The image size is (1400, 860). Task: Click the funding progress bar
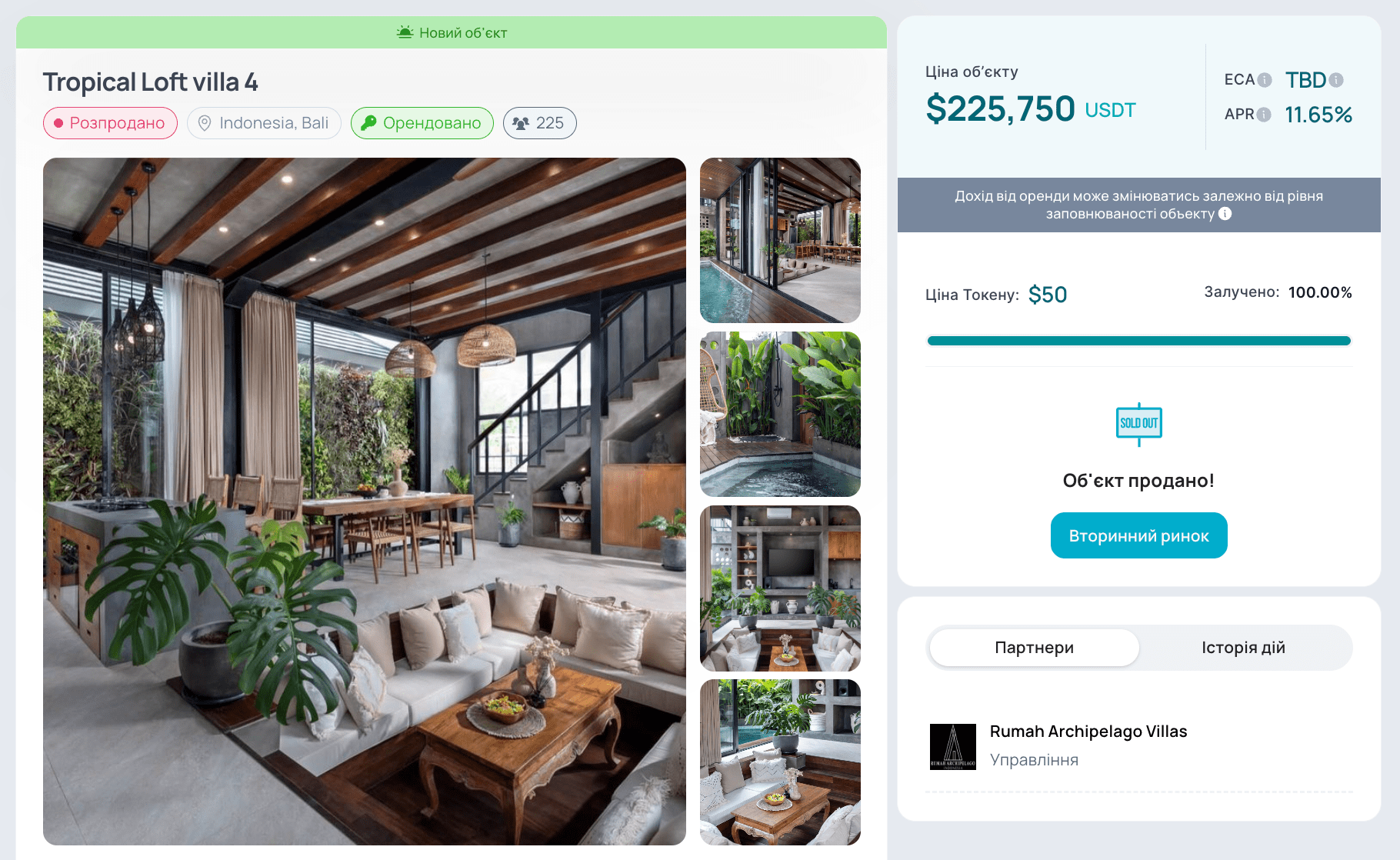pyautogui.click(x=1139, y=341)
